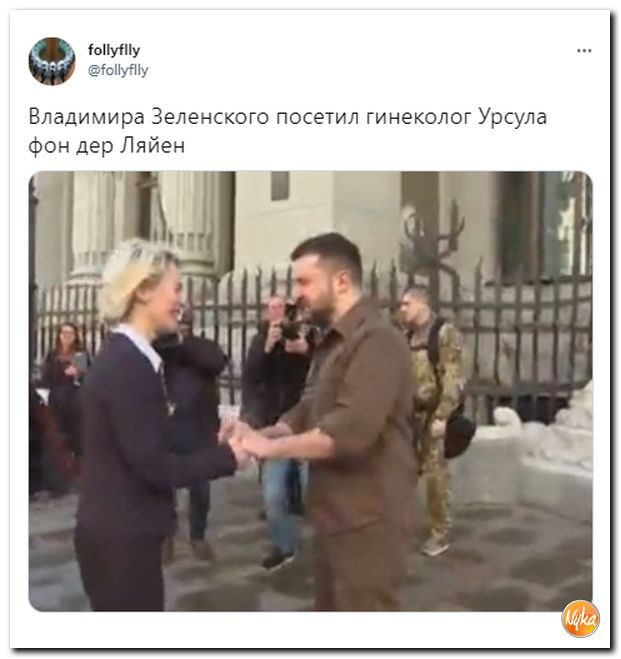
Task: Select the word Зеленского in the tweet
Action: click(210, 117)
